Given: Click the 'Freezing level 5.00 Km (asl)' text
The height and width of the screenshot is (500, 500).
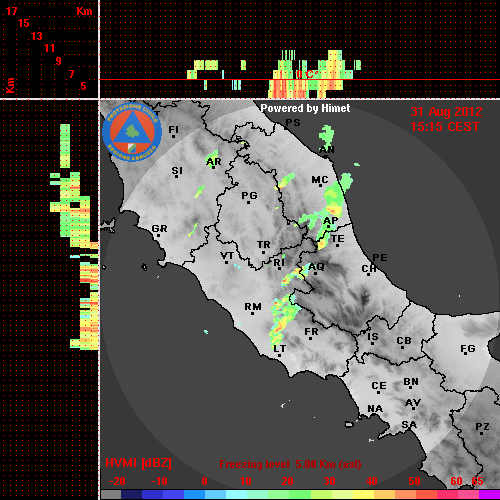Looking at the screenshot, I should 290,464.
